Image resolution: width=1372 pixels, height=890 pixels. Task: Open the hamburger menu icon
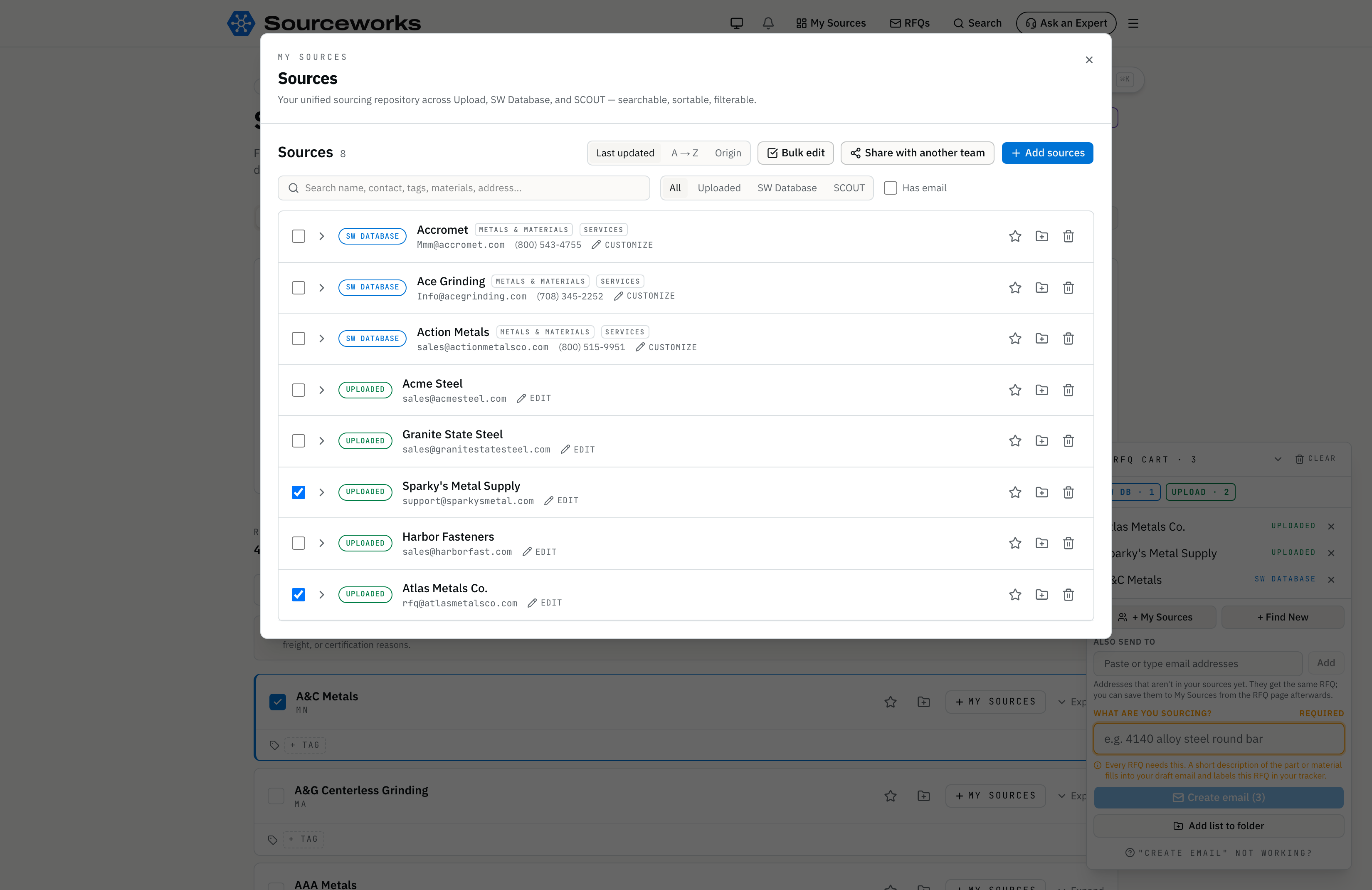pyautogui.click(x=1133, y=23)
